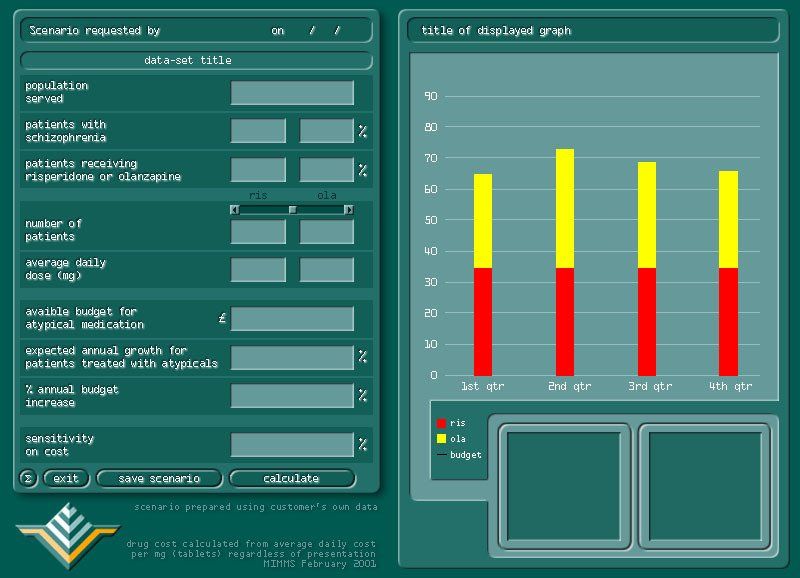Click first patients receiving risperidone or olanzapine field
Image resolution: width=800 pixels, height=578 pixels.
[258, 169]
